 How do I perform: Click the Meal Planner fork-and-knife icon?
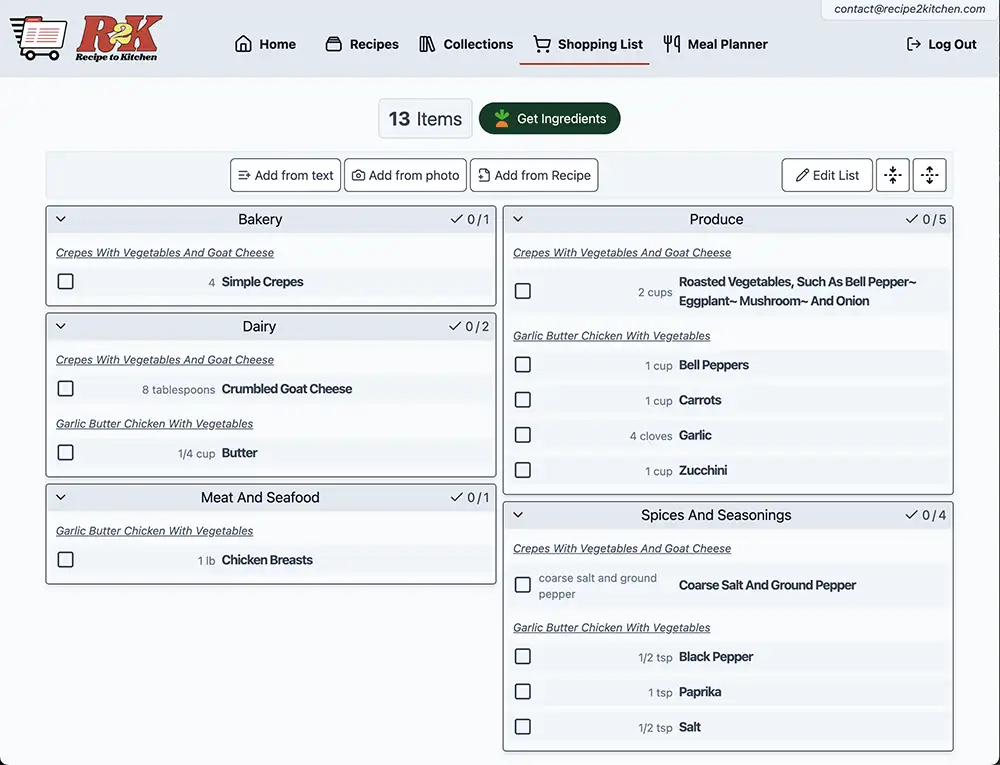point(670,44)
